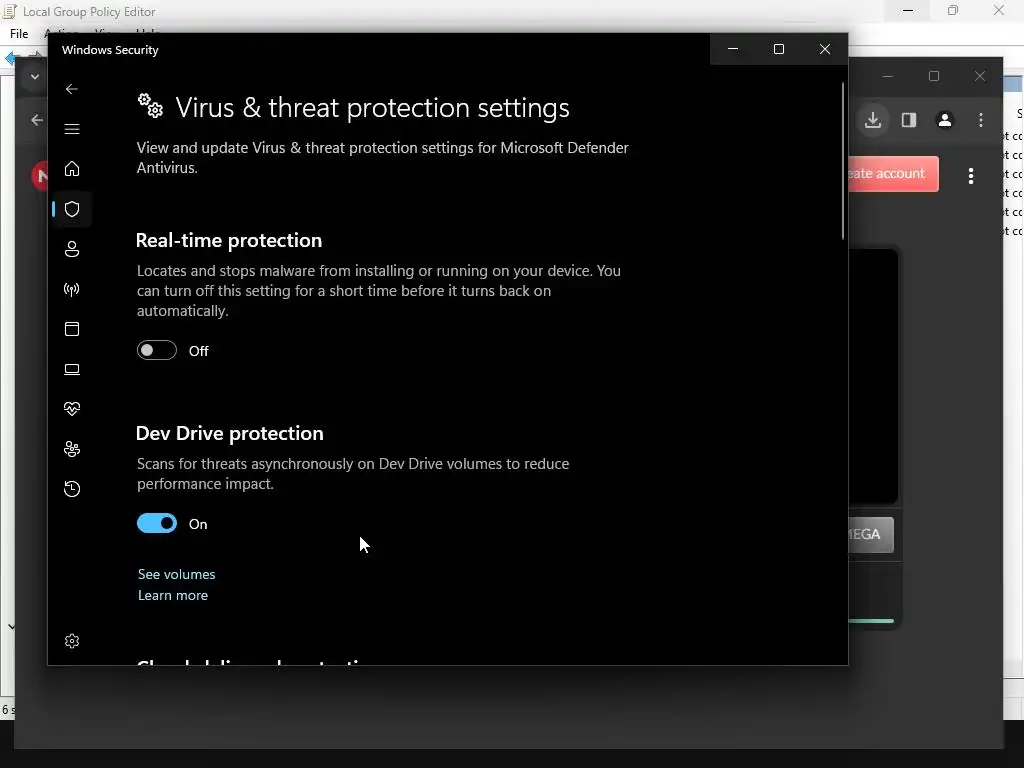This screenshot has width=1024, height=768.
Task: Open Family options icon in sidebar
Action: (x=72, y=449)
